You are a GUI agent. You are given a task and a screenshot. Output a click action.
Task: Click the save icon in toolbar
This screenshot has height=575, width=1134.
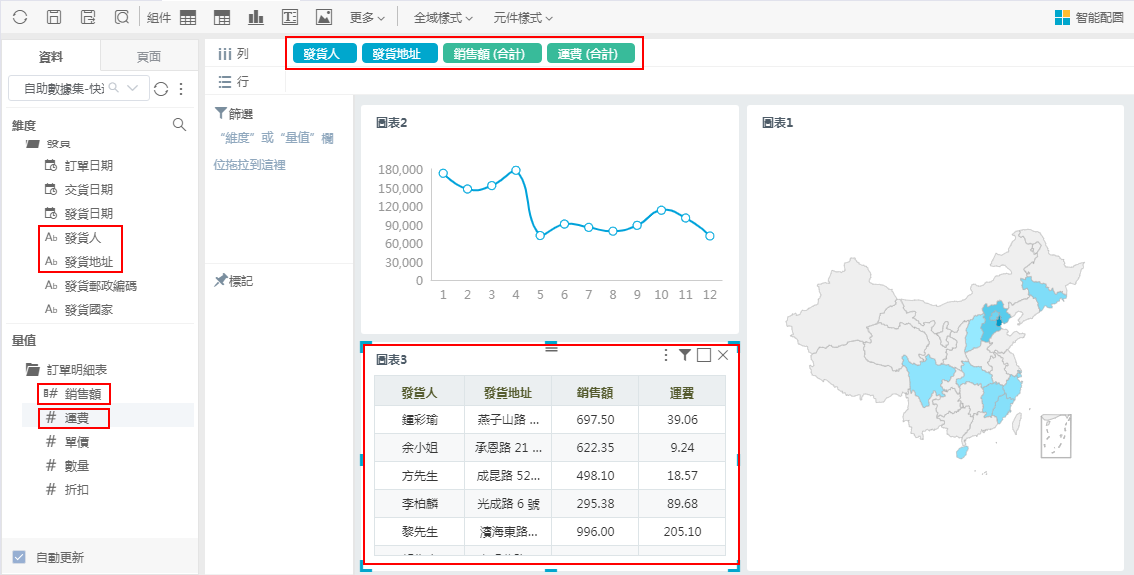(x=55, y=17)
